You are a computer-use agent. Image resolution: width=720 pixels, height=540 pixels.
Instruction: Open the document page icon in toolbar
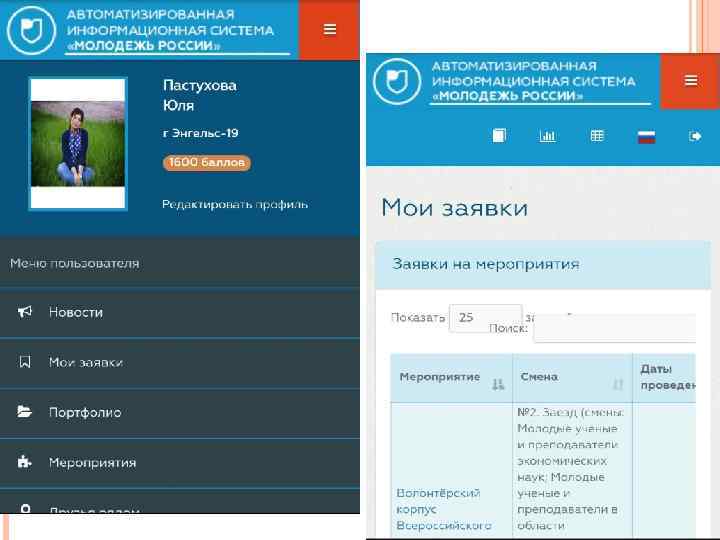coord(499,135)
